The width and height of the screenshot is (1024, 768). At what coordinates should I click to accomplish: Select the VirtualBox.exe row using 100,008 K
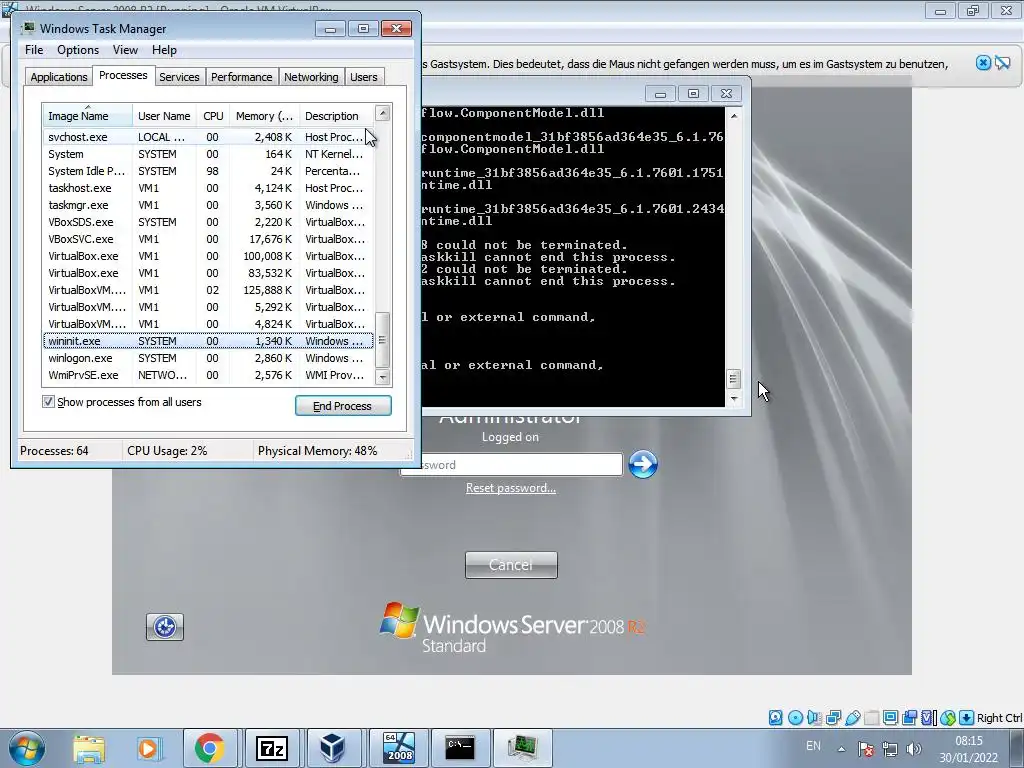[208, 256]
